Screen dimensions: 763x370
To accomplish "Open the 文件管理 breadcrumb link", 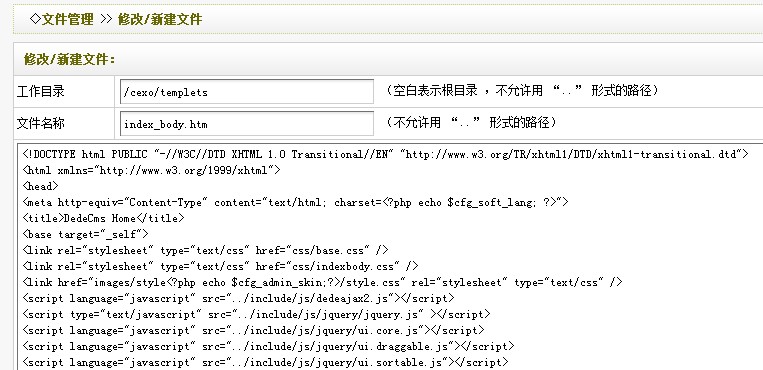I will [67, 19].
